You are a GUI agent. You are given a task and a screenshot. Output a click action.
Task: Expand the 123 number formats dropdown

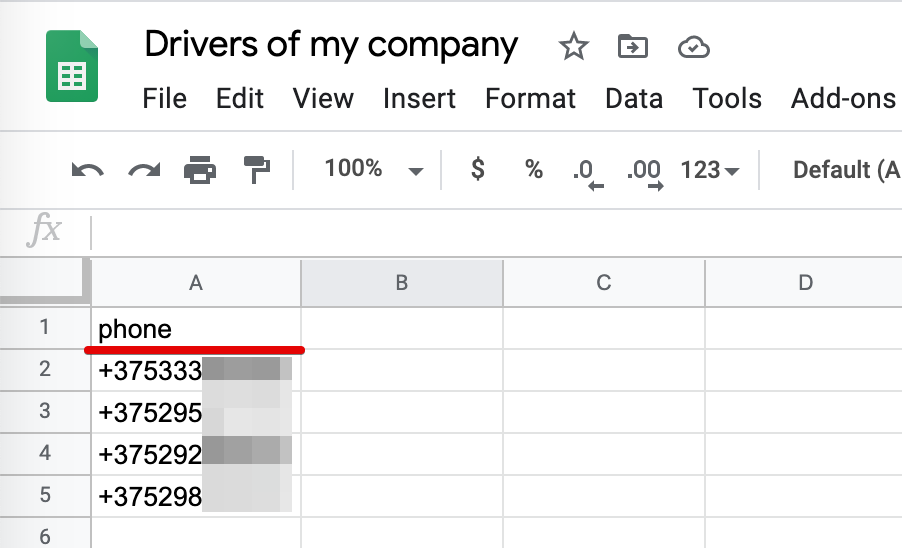click(709, 170)
